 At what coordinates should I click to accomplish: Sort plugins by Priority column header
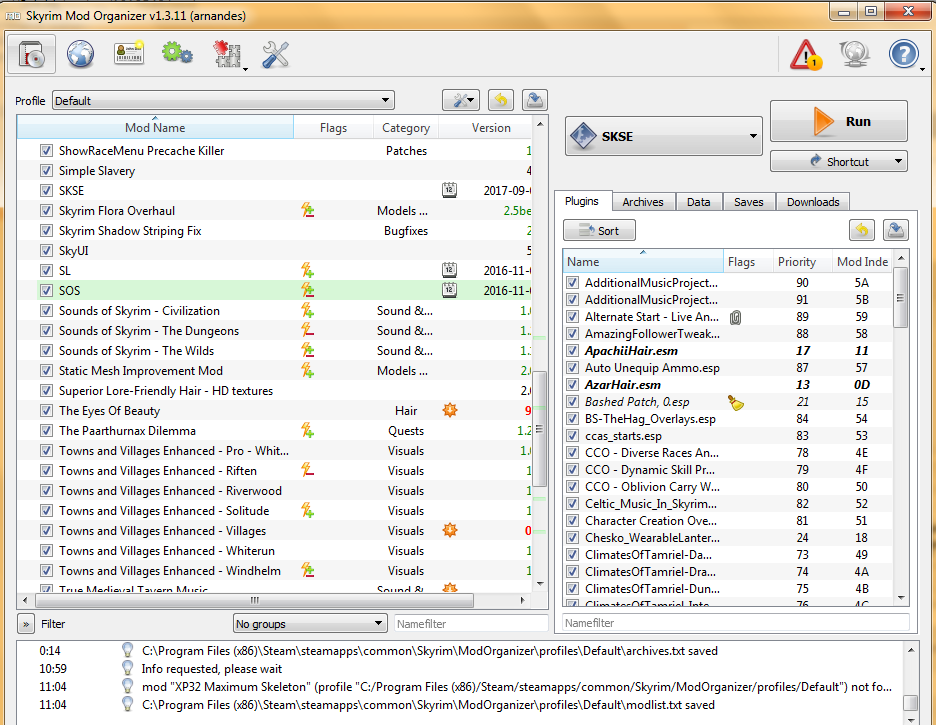tap(797, 261)
